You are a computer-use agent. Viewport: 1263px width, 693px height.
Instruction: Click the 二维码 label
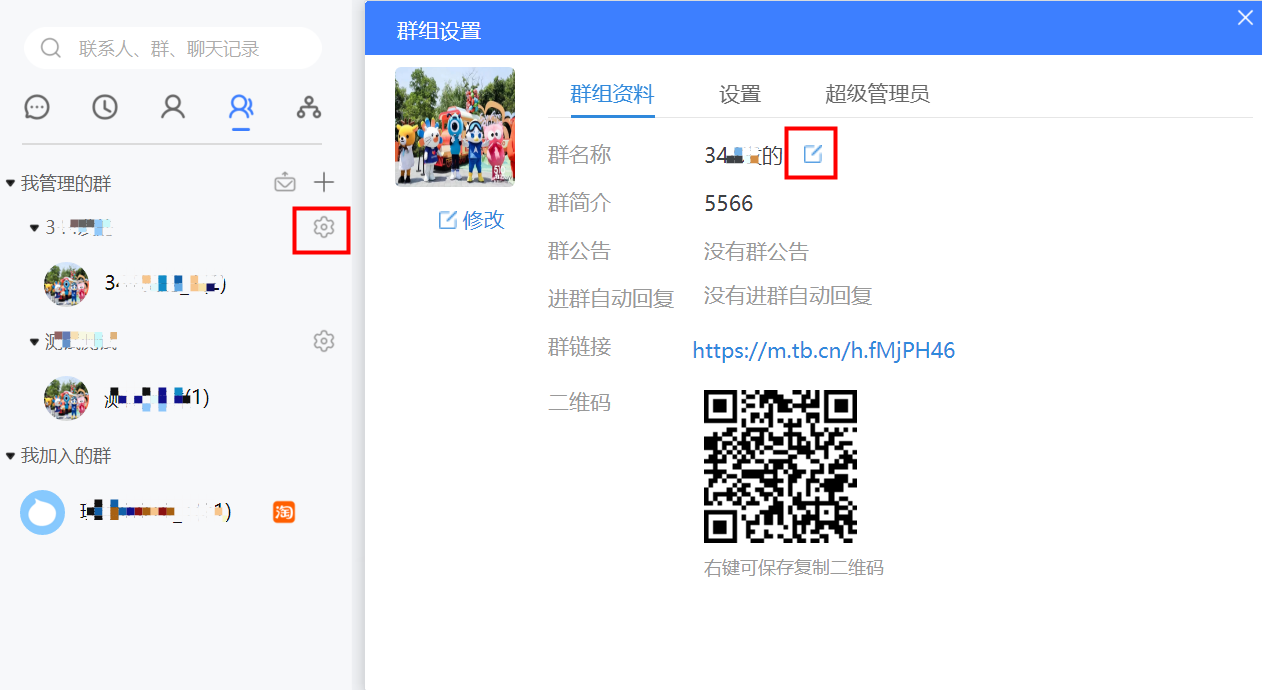click(x=579, y=403)
